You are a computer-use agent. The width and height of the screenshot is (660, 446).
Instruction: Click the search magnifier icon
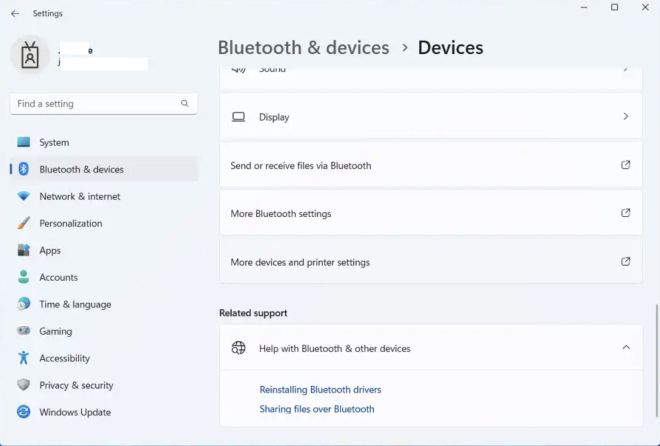pos(184,104)
